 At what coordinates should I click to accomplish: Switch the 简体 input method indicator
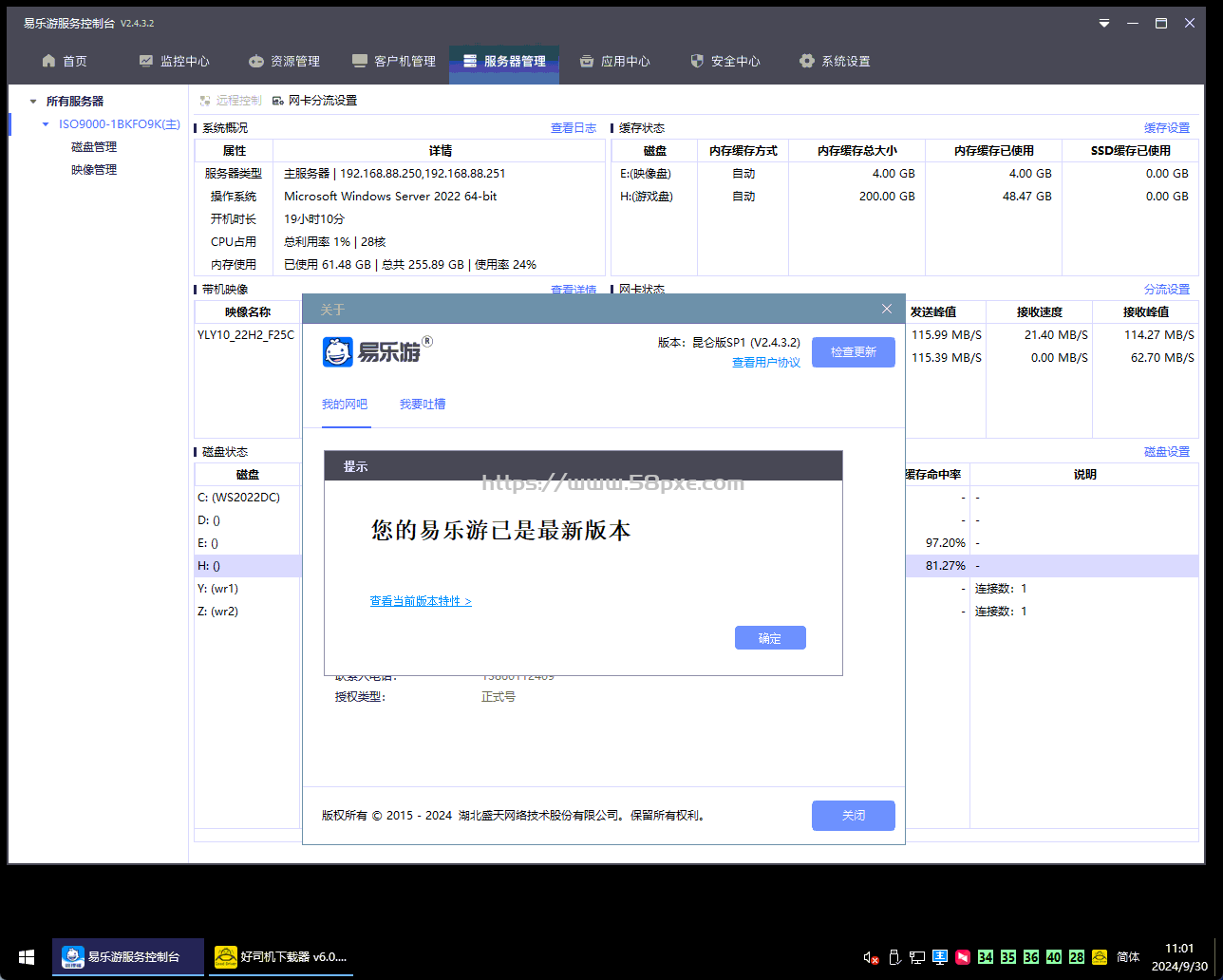coord(1128,957)
